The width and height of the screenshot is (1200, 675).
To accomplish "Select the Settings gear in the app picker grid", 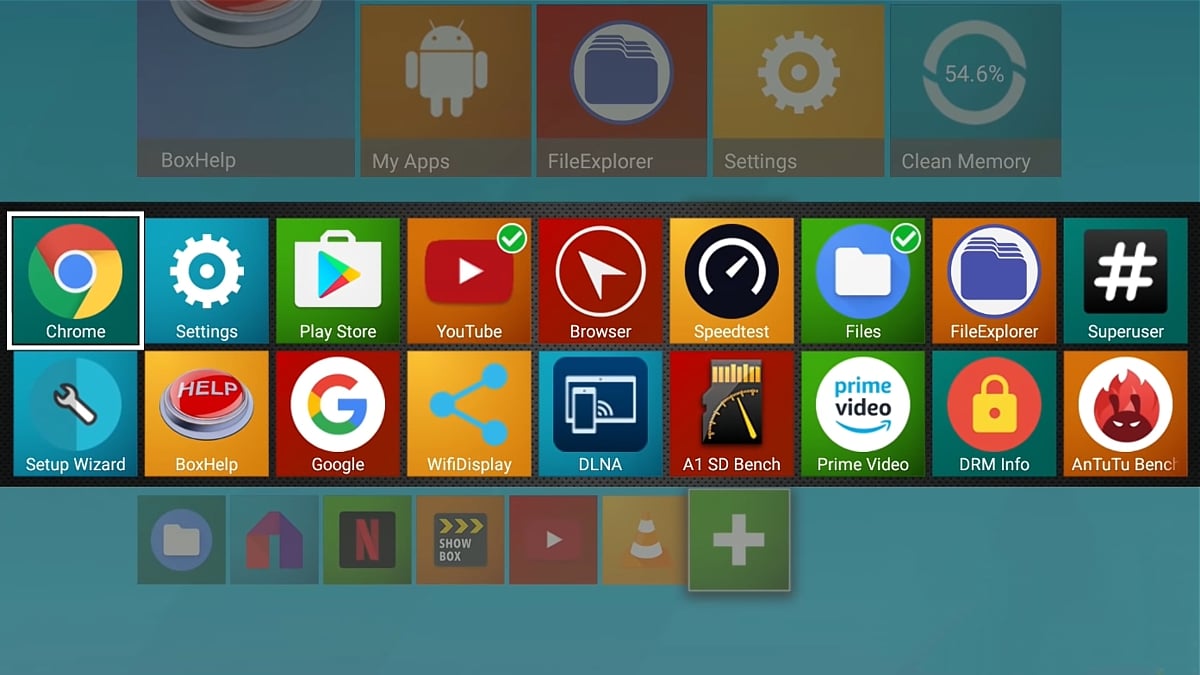I will (207, 281).
